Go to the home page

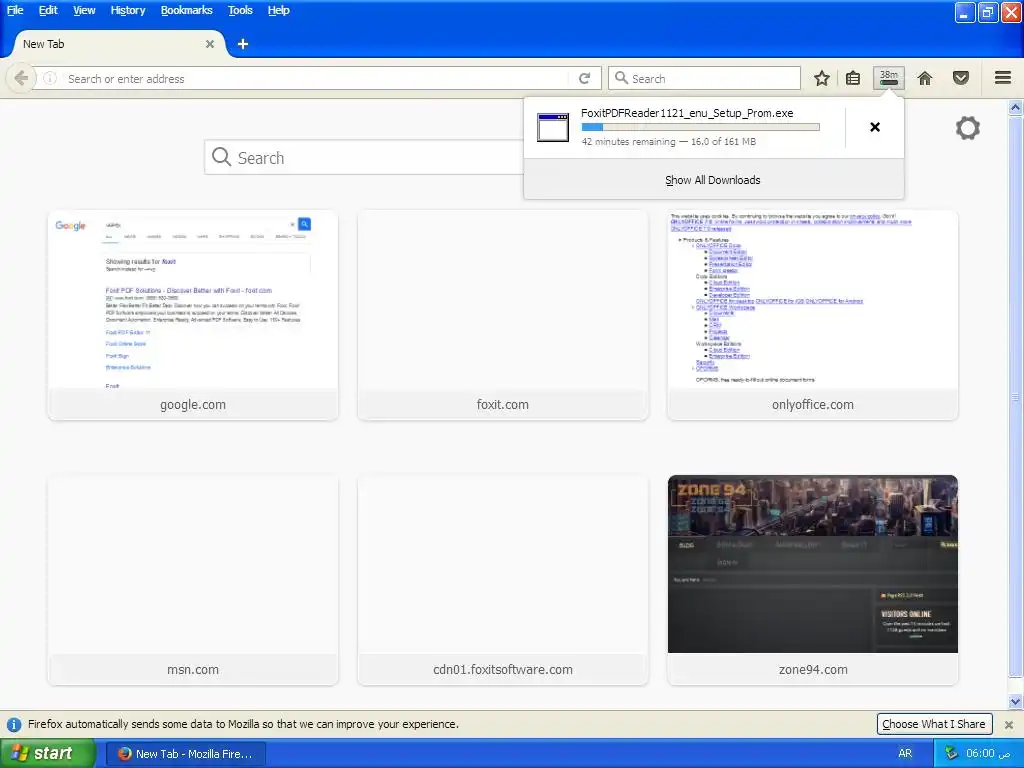[x=925, y=78]
